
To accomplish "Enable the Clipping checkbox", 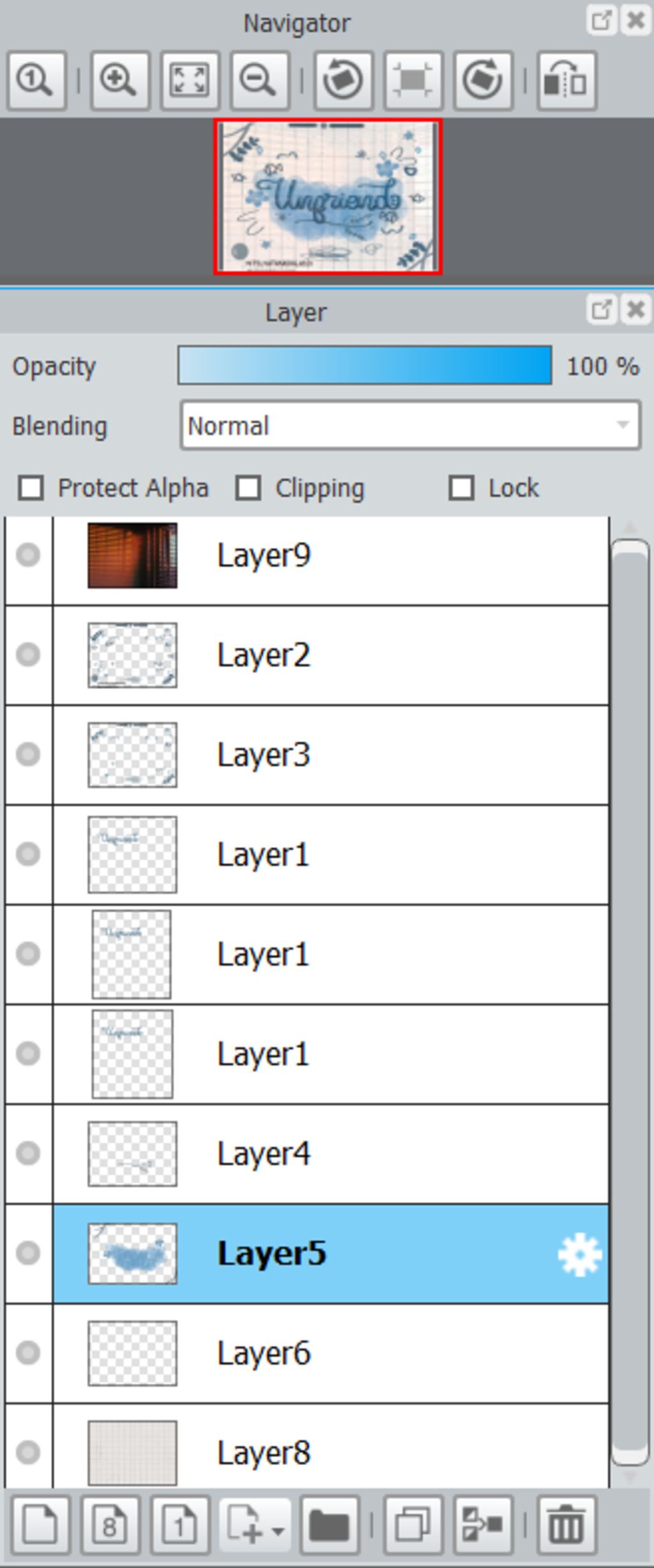I will coord(248,488).
